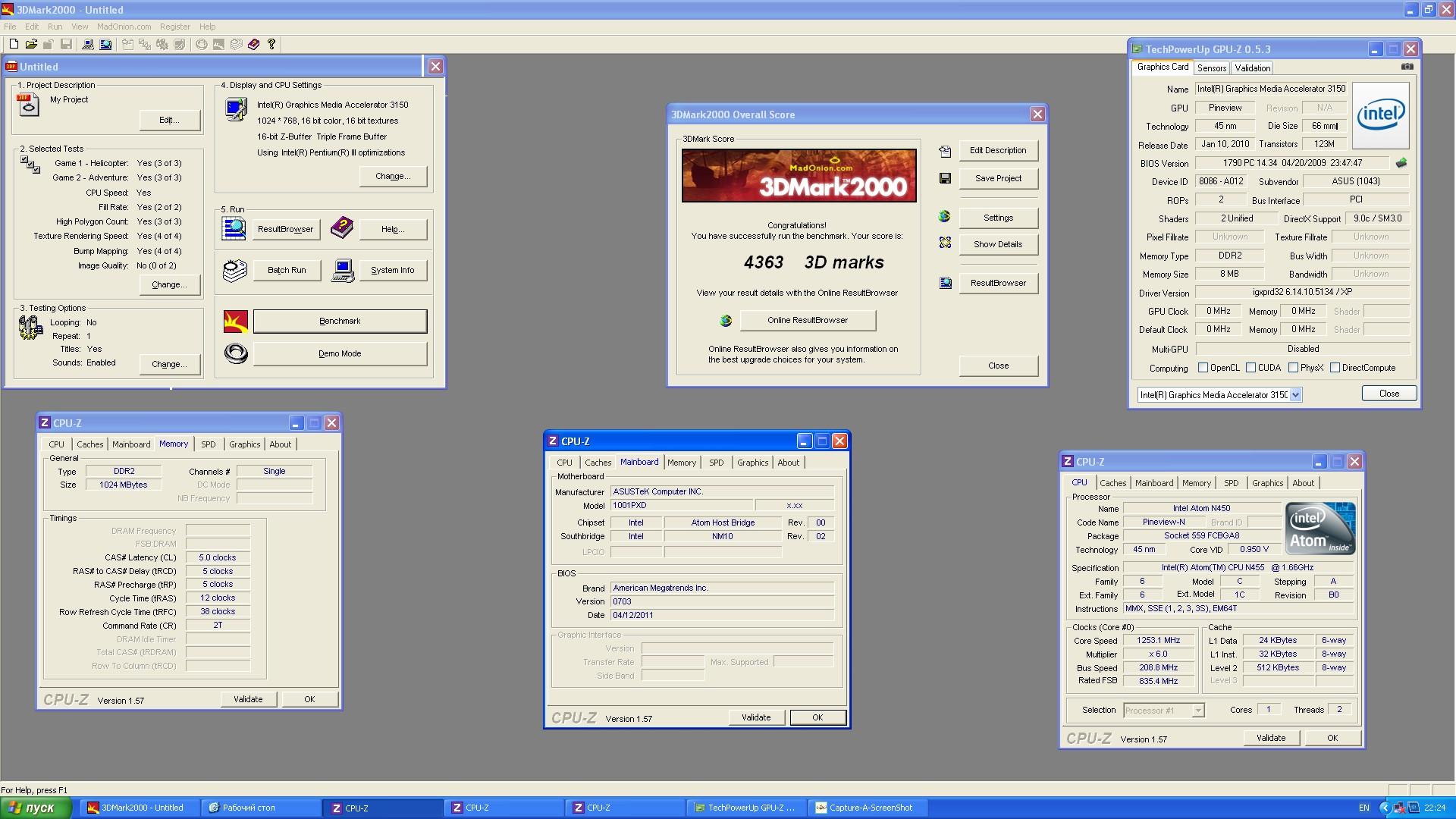Viewport: 1456px width, 819px height.
Task: Click the Open project folder toolbar icon
Action: 31,45
